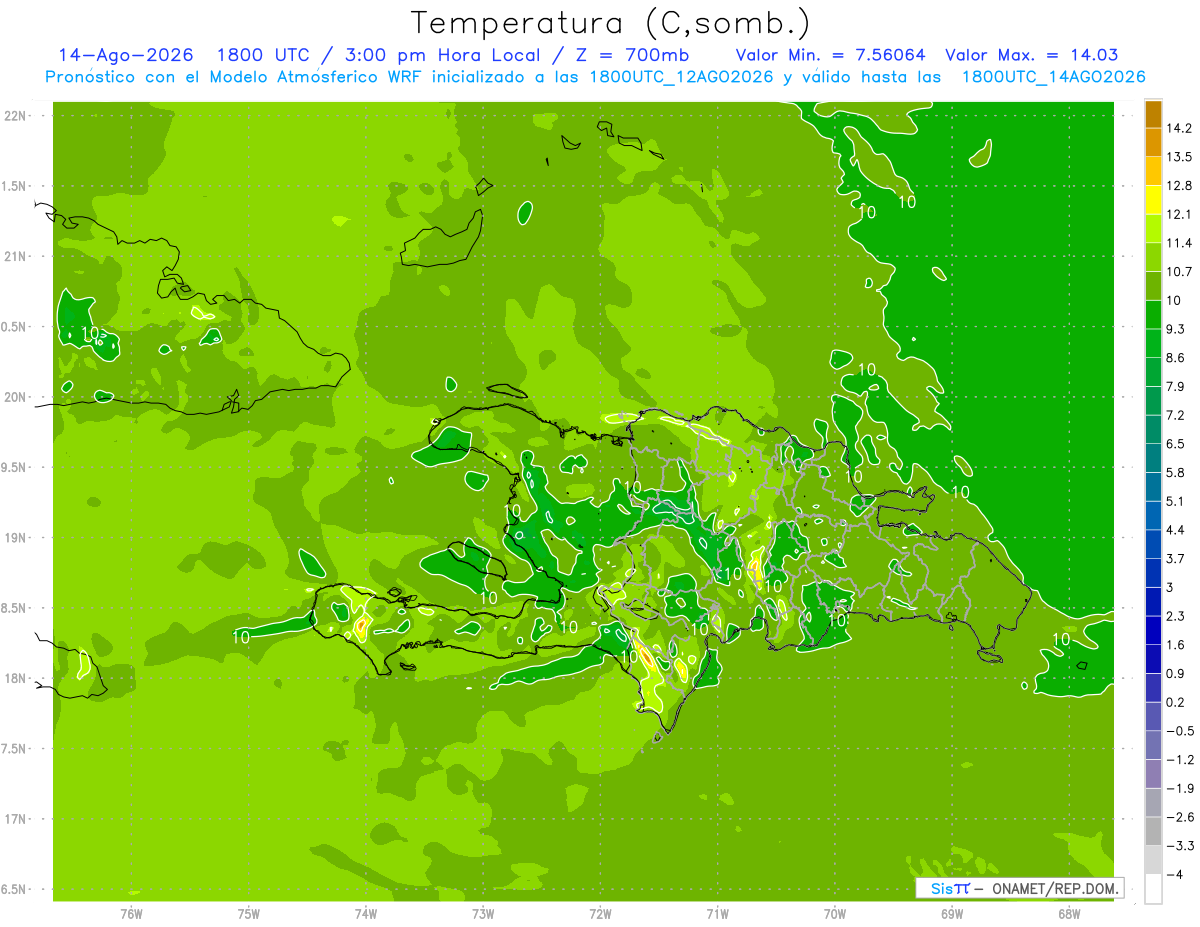Click the '72W' longitude axis label

(x=600, y=914)
